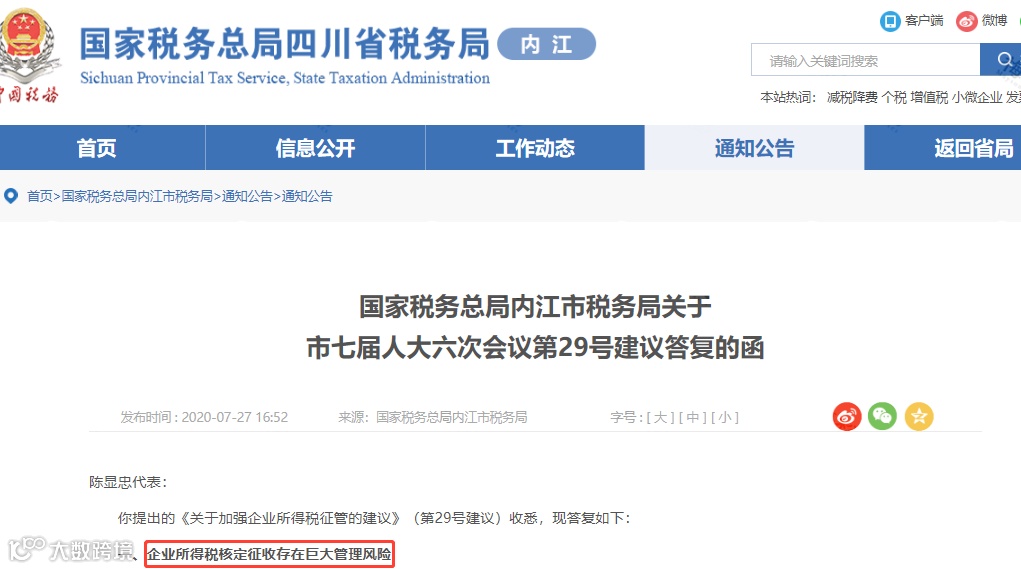Focus the keyword search input field
Viewport: 1021px width, 569px height.
(865, 60)
